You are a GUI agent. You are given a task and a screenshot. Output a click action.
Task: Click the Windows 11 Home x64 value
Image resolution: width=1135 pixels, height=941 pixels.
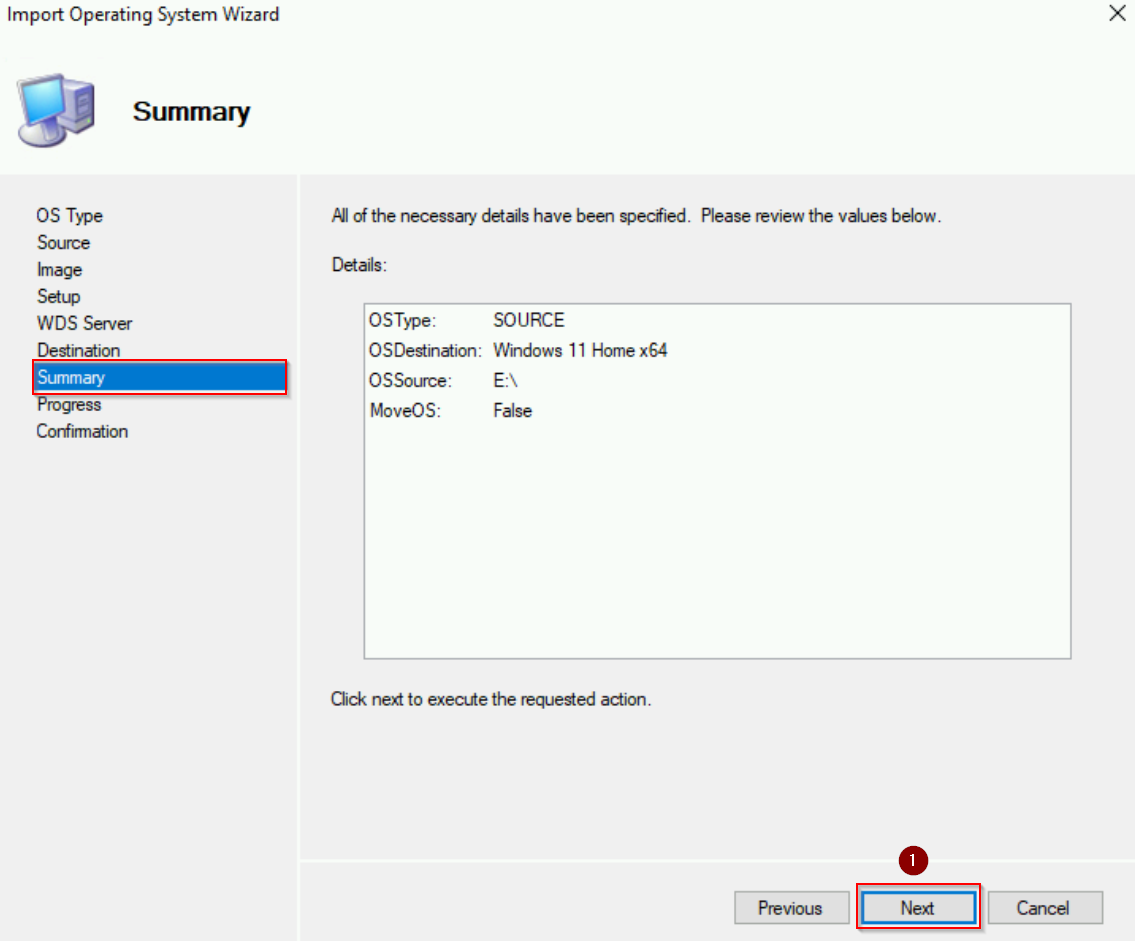click(x=580, y=351)
